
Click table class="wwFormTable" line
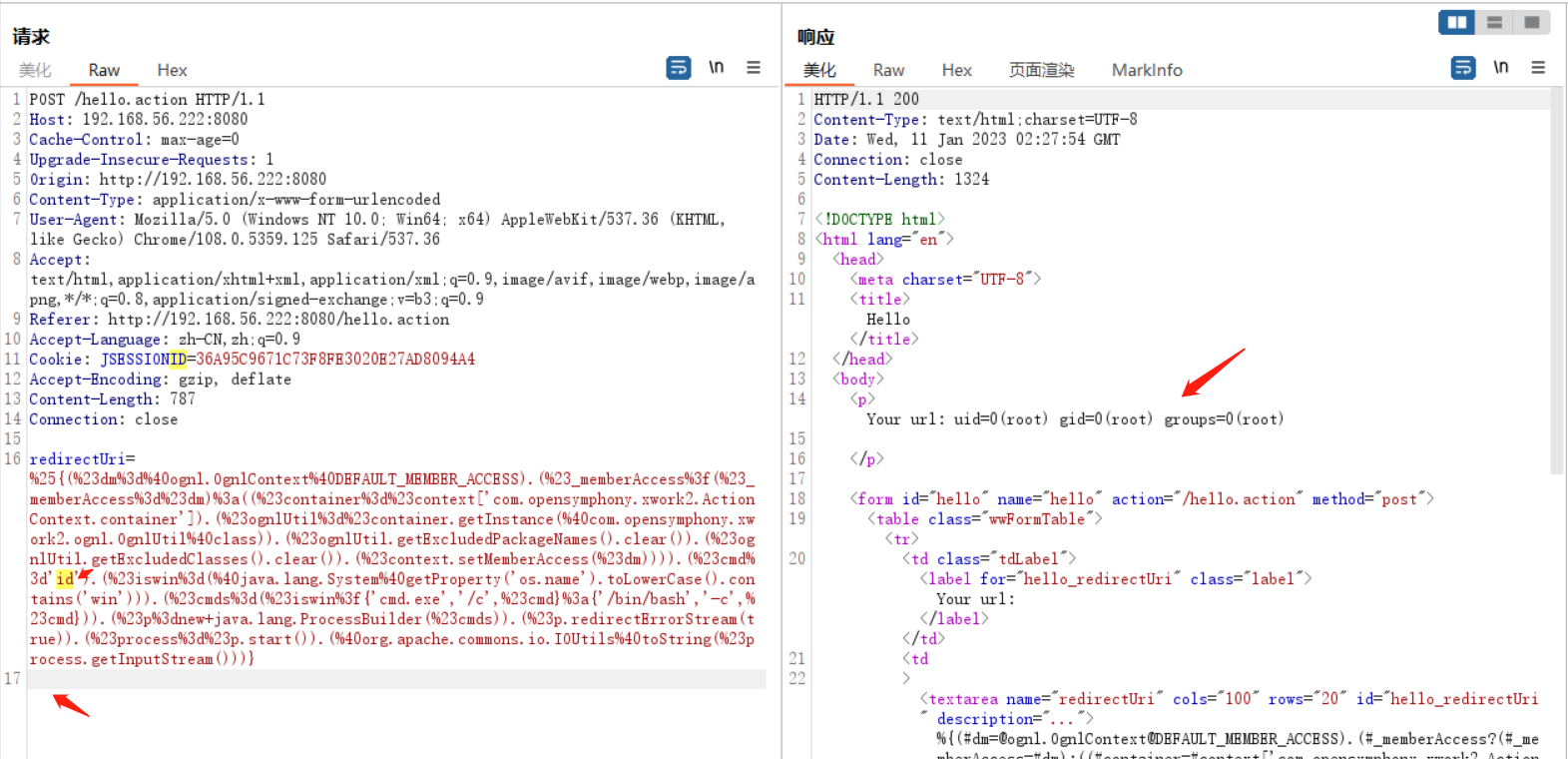point(984,519)
